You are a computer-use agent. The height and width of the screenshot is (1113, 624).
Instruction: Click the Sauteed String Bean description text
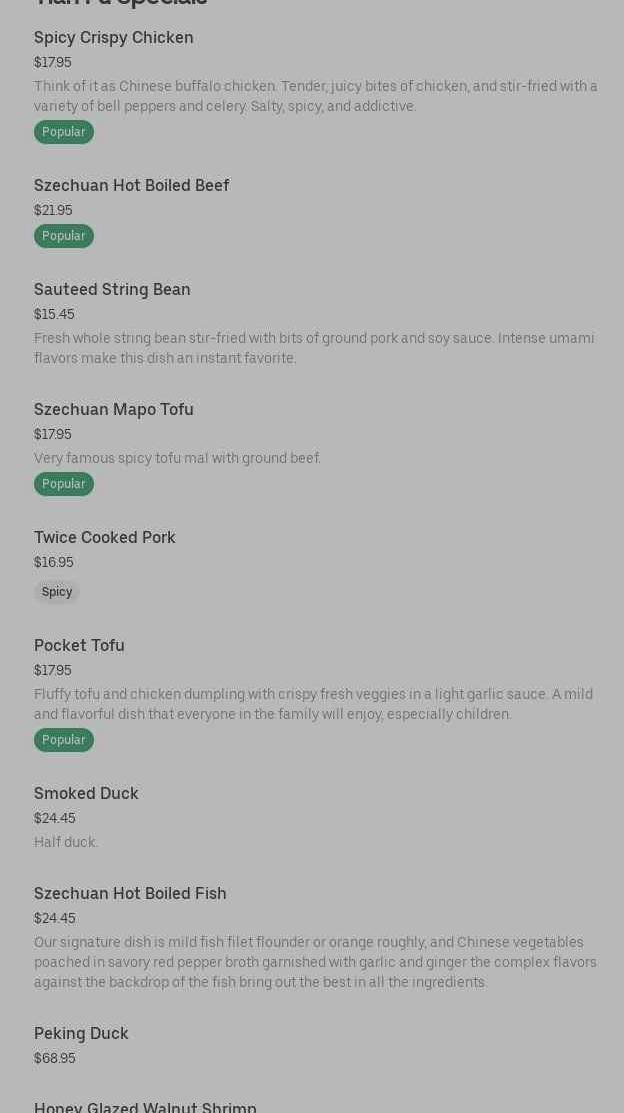pos(314,348)
